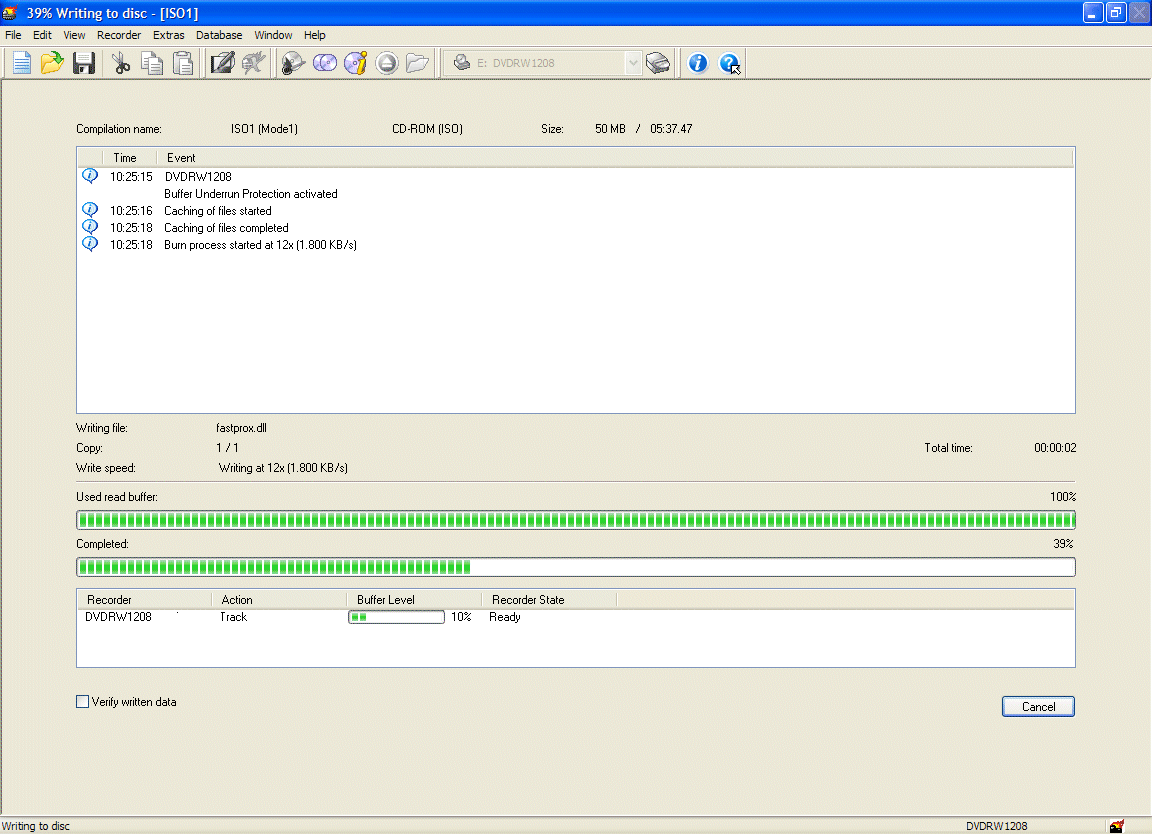Image resolution: width=1152 pixels, height=834 pixels.
Task: Click the Paste clipboard icon
Action: (x=182, y=63)
